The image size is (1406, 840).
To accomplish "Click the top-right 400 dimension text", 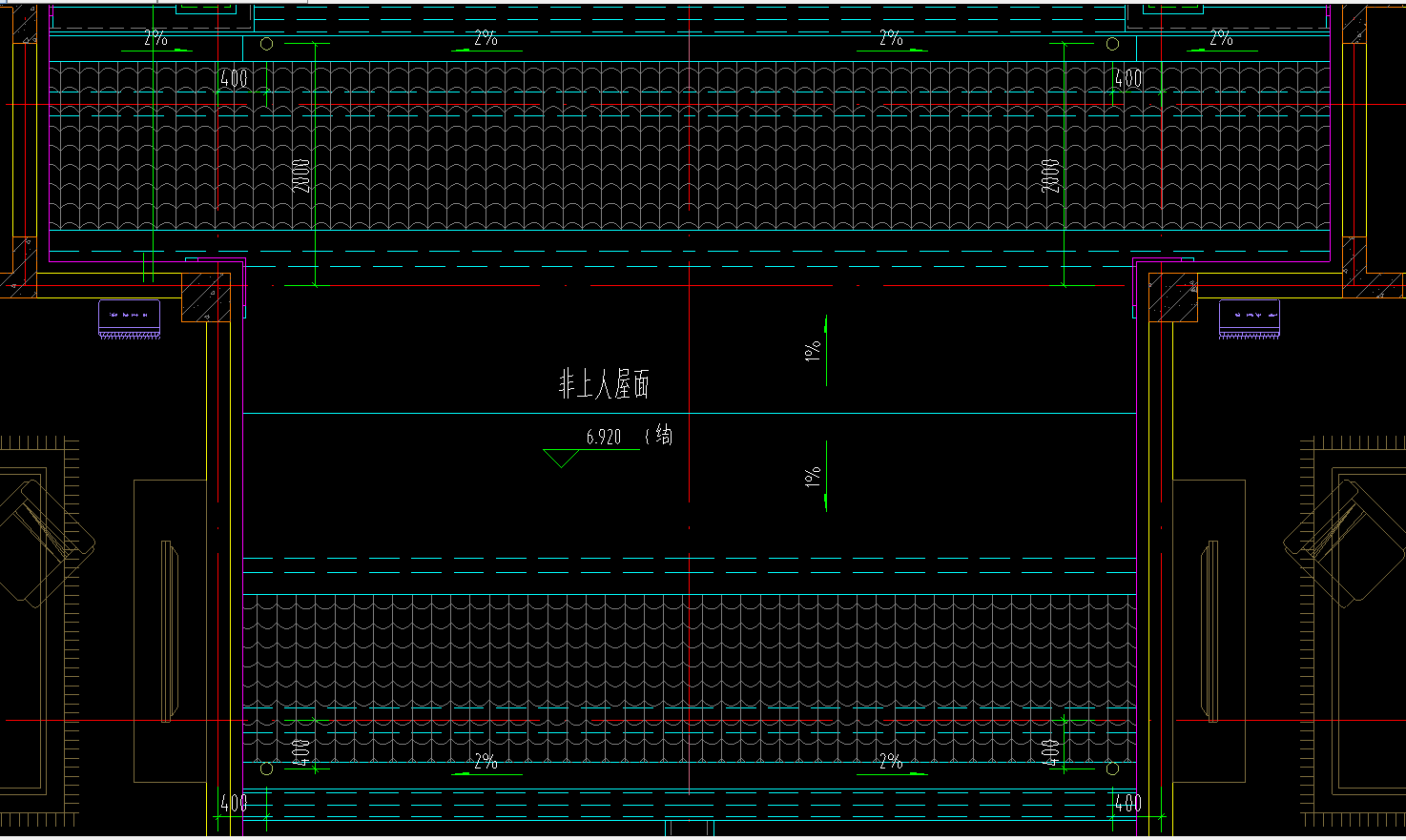I will point(1128,78).
